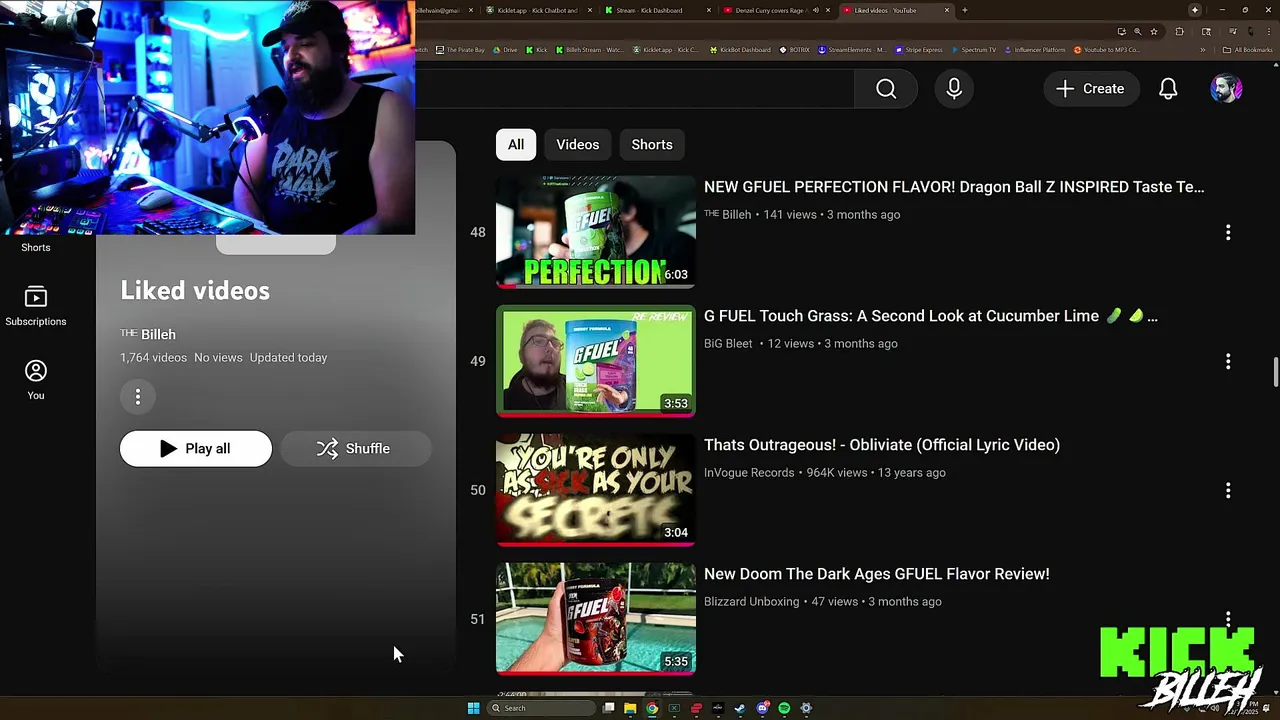This screenshot has width=1280, height=720.
Task: Expand the All Bookmarks folder
Action: tap(1248, 49)
